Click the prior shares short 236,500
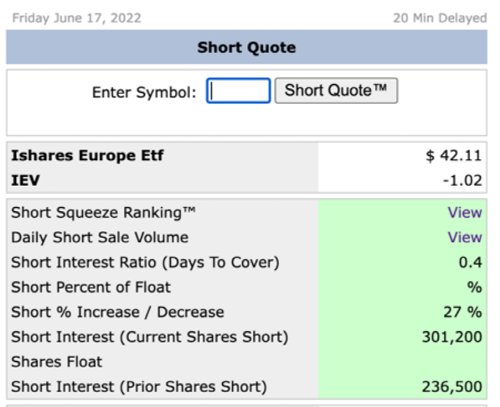Viewport: 500px width, 407px height. tap(452, 387)
